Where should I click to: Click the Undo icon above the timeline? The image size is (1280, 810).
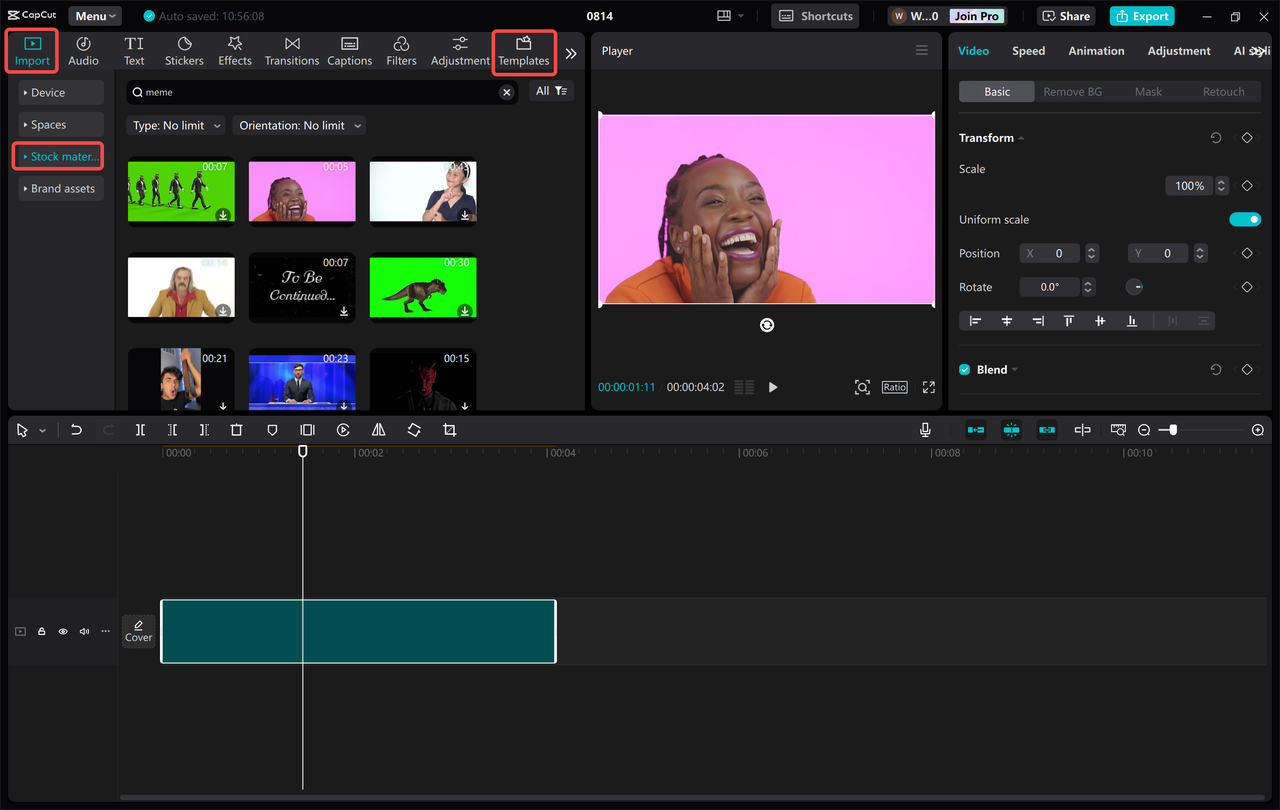tap(76, 429)
